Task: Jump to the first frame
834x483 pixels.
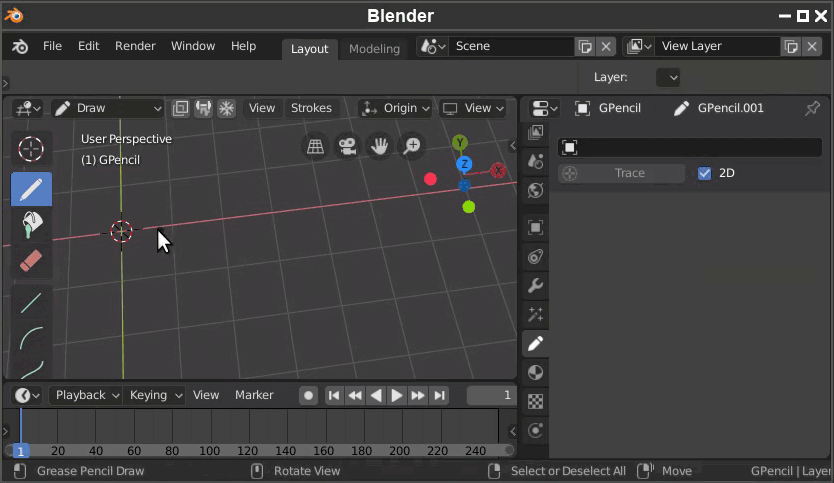Action: 334,395
